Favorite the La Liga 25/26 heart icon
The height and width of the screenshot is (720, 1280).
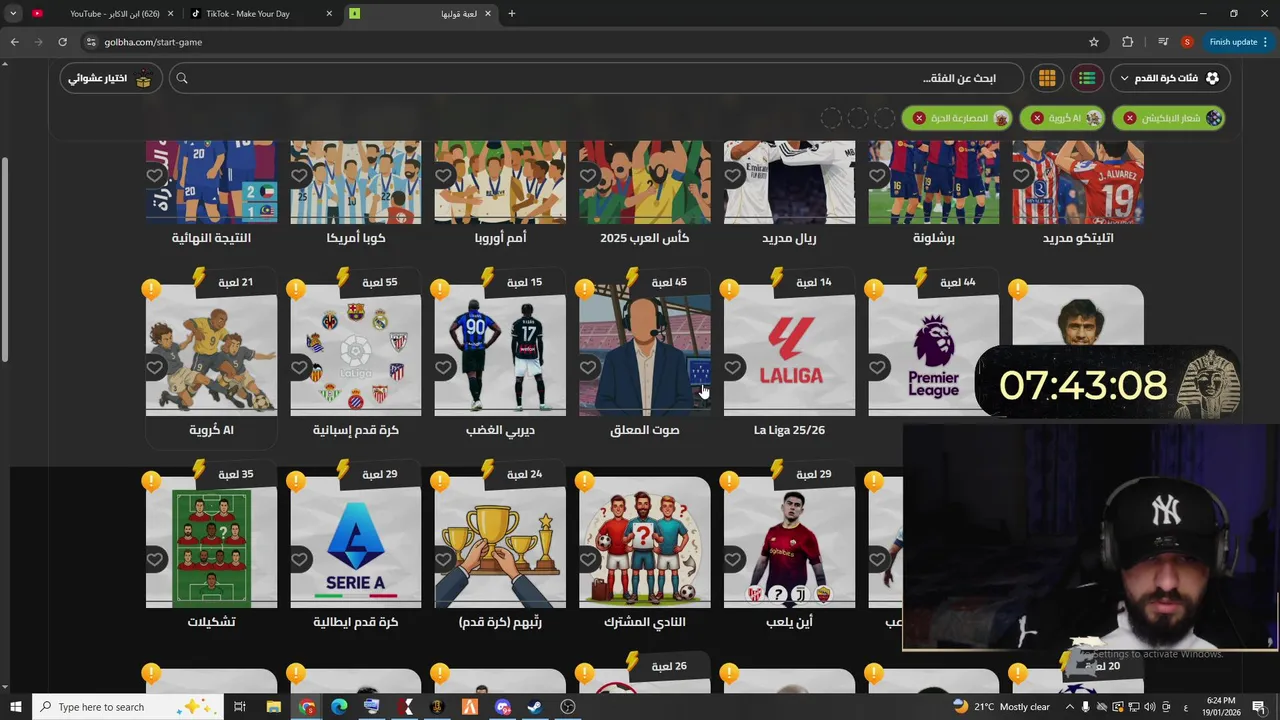(x=732, y=368)
